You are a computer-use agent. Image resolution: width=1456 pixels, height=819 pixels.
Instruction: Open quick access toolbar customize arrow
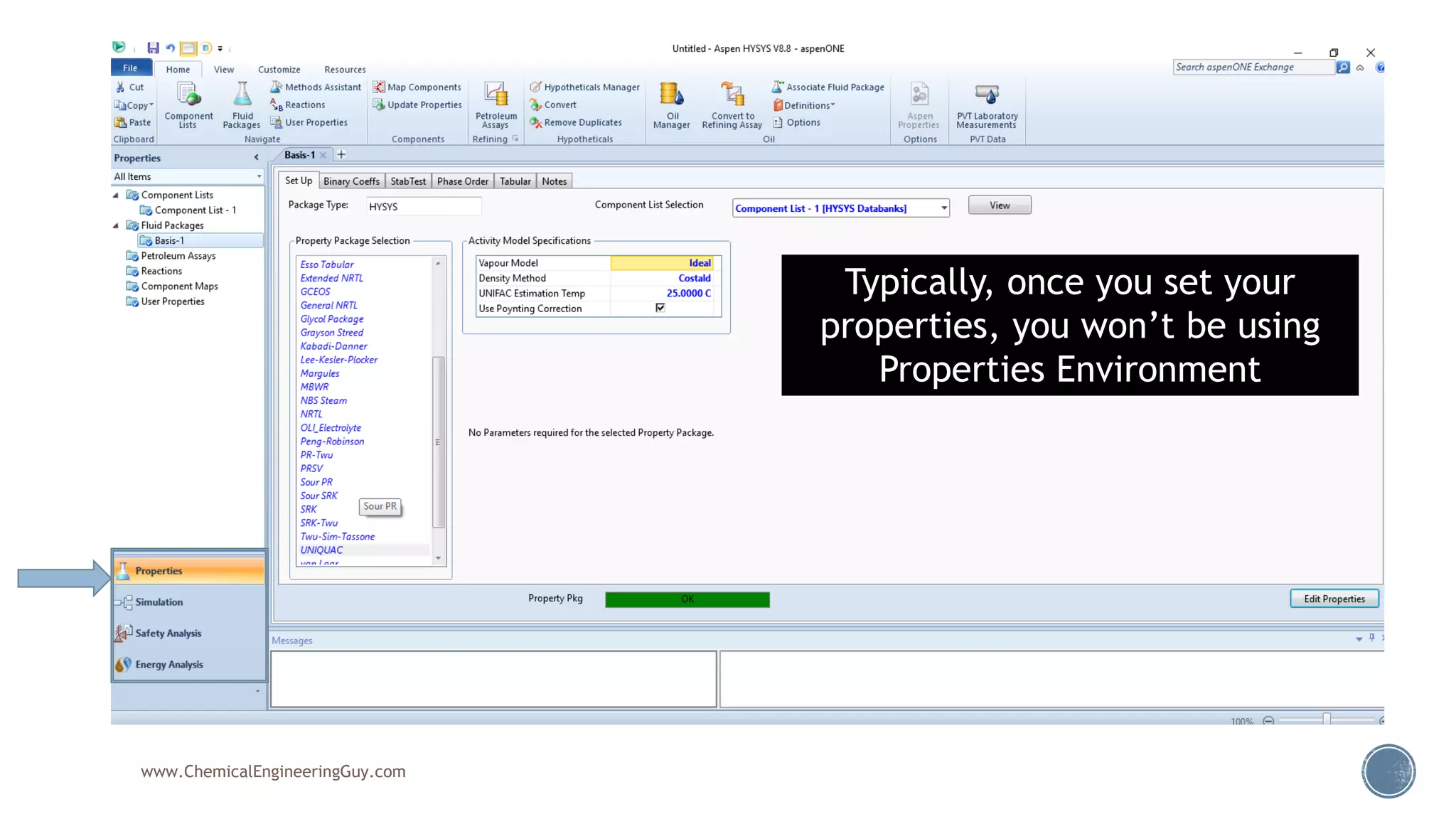[220, 48]
